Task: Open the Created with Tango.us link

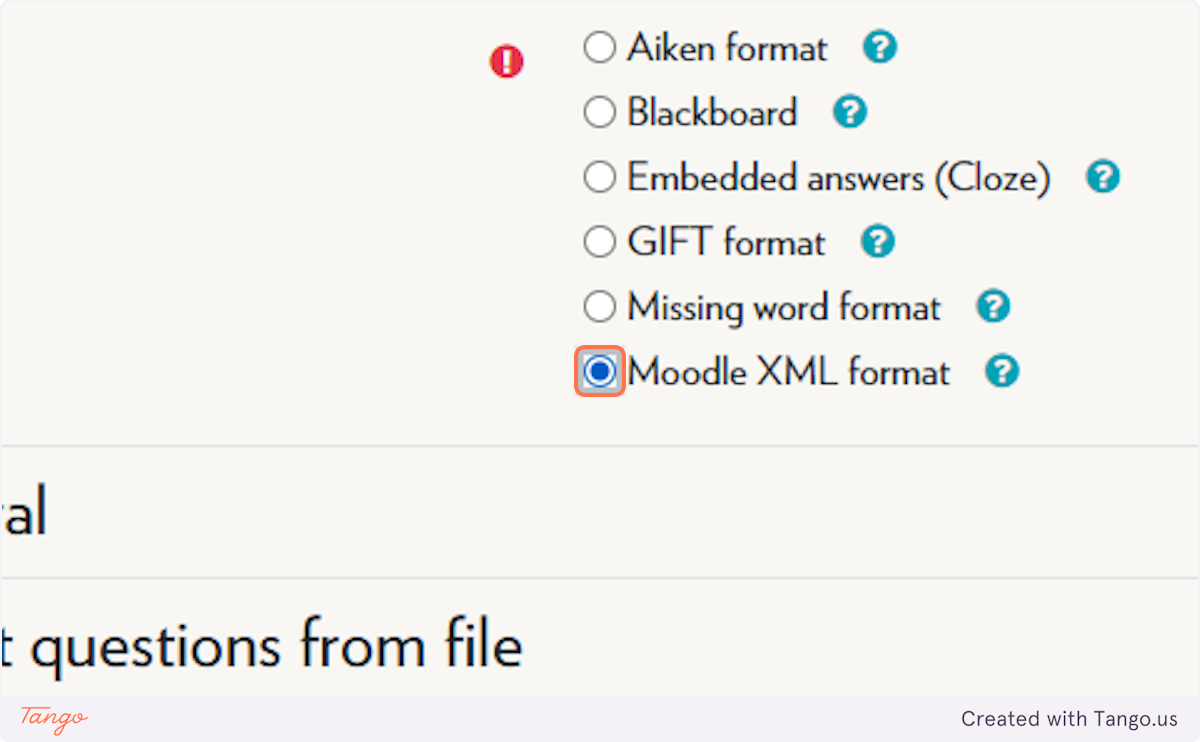Action: [x=1069, y=718]
